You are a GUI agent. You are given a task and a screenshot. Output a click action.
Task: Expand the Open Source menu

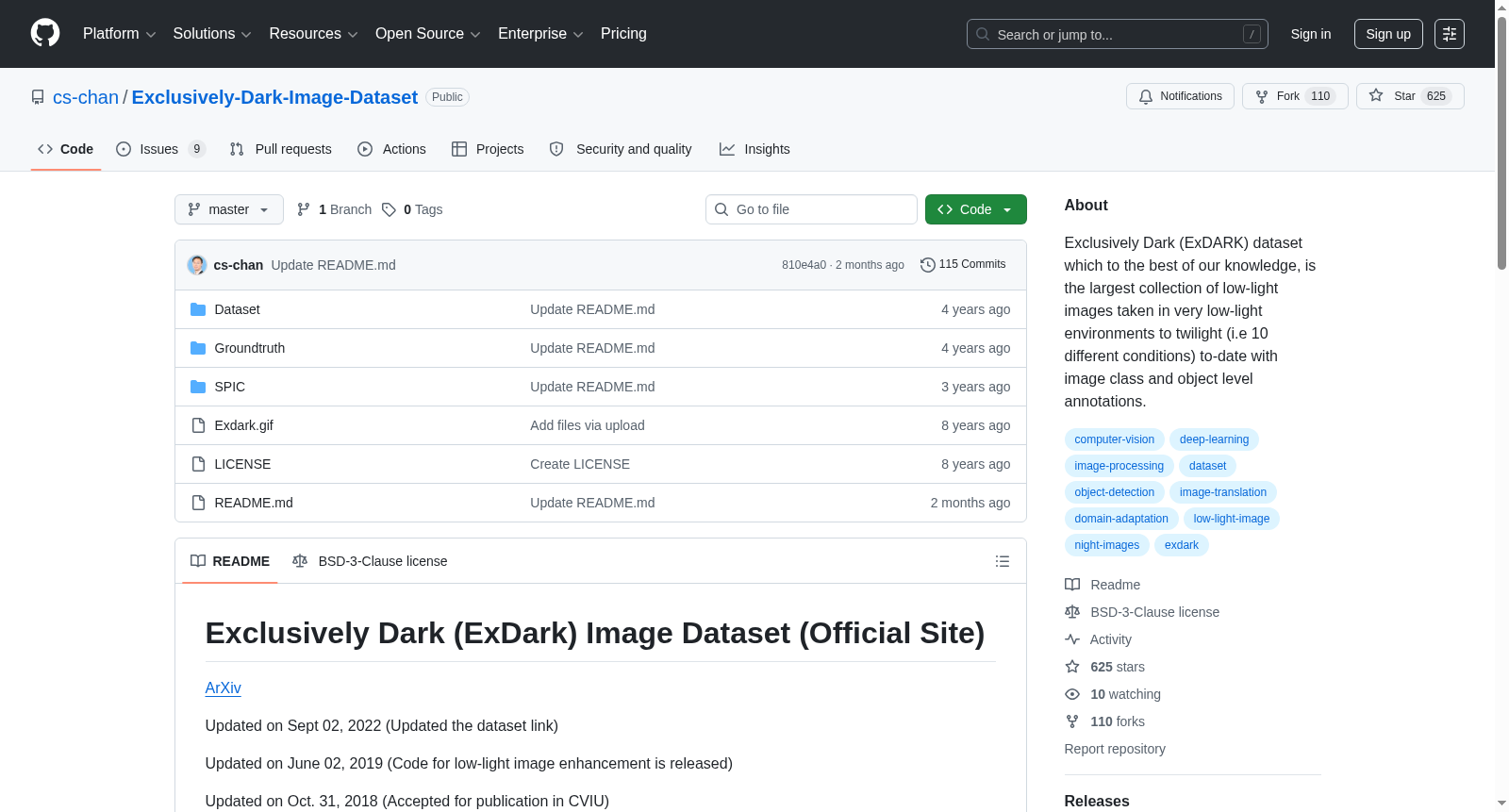click(428, 34)
